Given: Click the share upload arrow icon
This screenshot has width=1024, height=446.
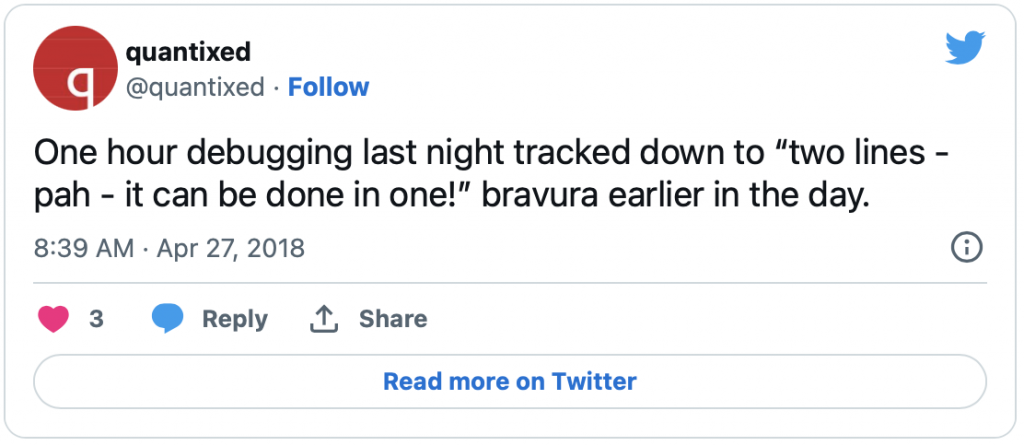Looking at the screenshot, I should 323,319.
